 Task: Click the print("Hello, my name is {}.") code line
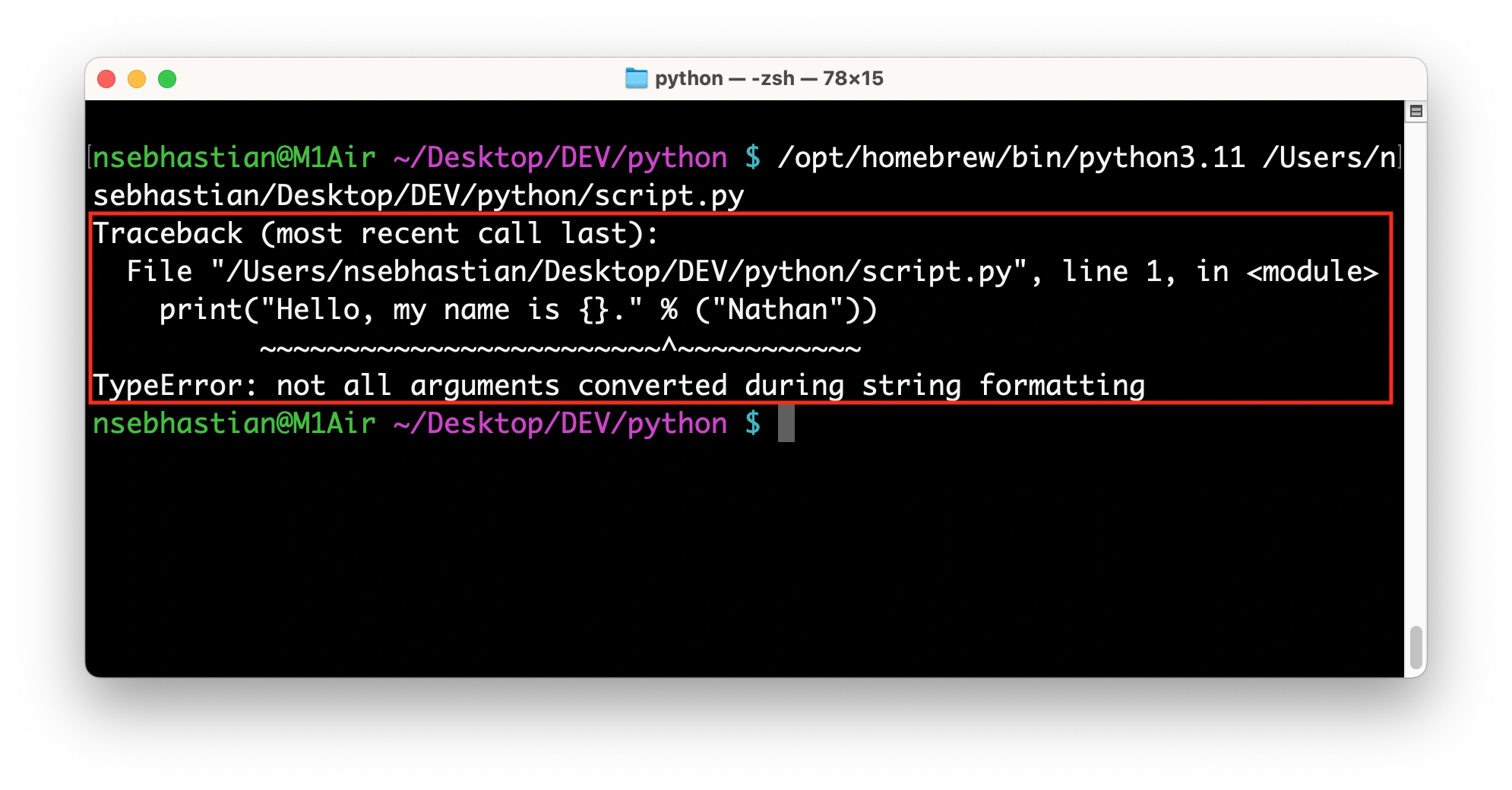pyautogui.click(x=518, y=310)
